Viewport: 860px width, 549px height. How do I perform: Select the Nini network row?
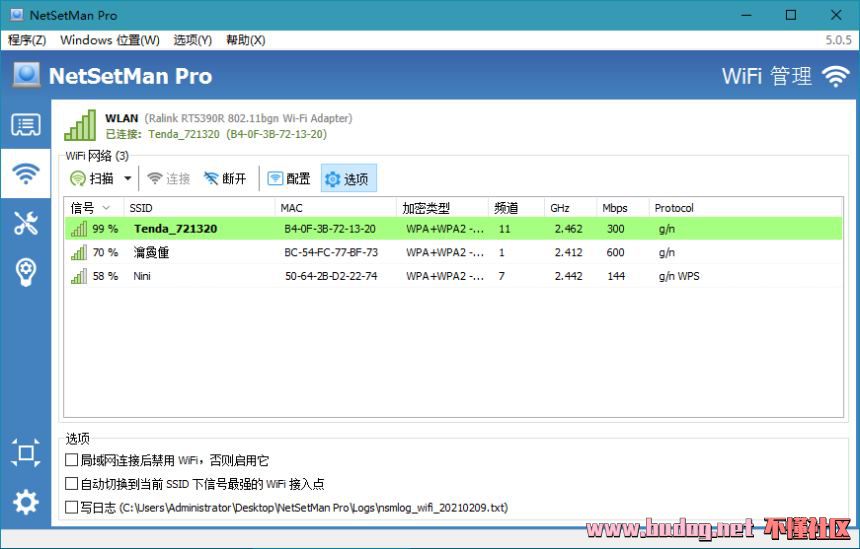click(300, 276)
